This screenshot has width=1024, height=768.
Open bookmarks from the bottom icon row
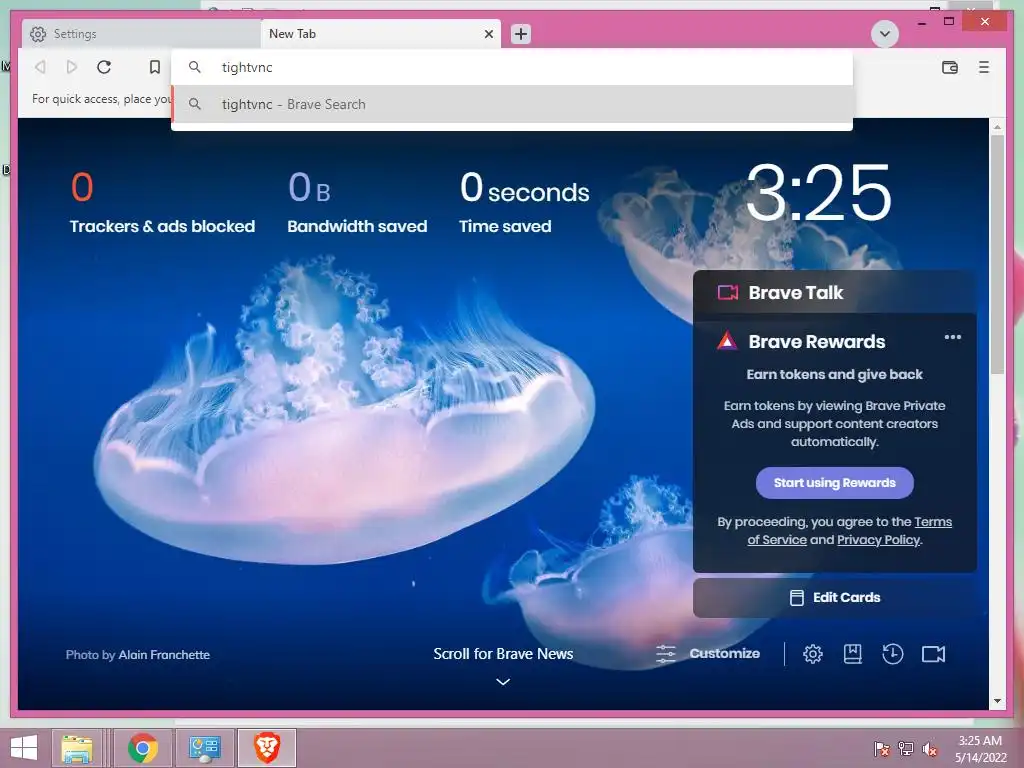[x=852, y=654]
